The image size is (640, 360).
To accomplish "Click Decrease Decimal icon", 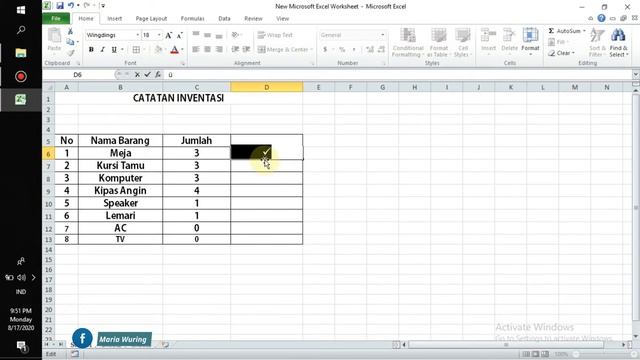I will tap(381, 49).
